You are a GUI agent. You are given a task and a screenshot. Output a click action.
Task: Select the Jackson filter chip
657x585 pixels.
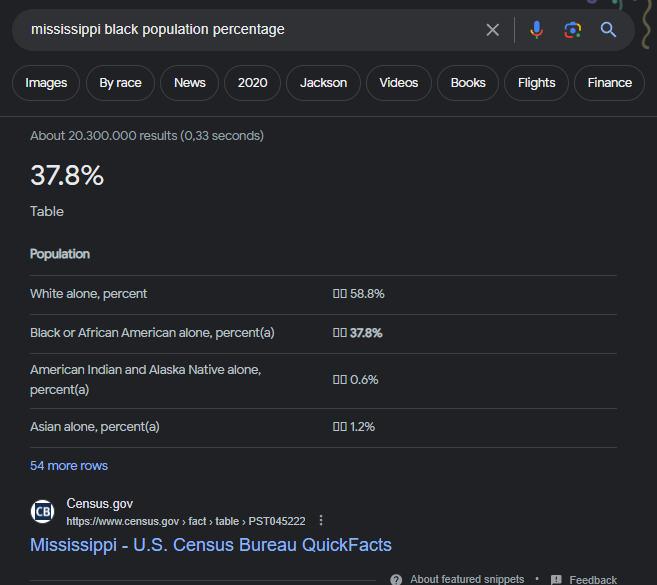323,83
